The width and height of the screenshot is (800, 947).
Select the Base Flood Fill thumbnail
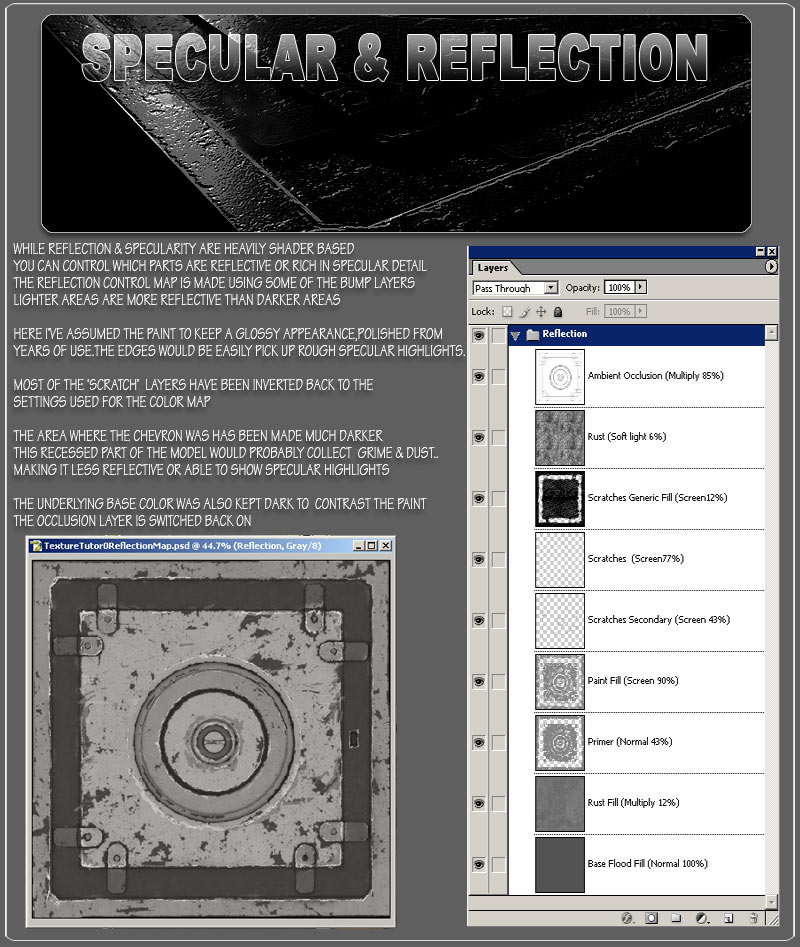pyautogui.click(x=560, y=865)
